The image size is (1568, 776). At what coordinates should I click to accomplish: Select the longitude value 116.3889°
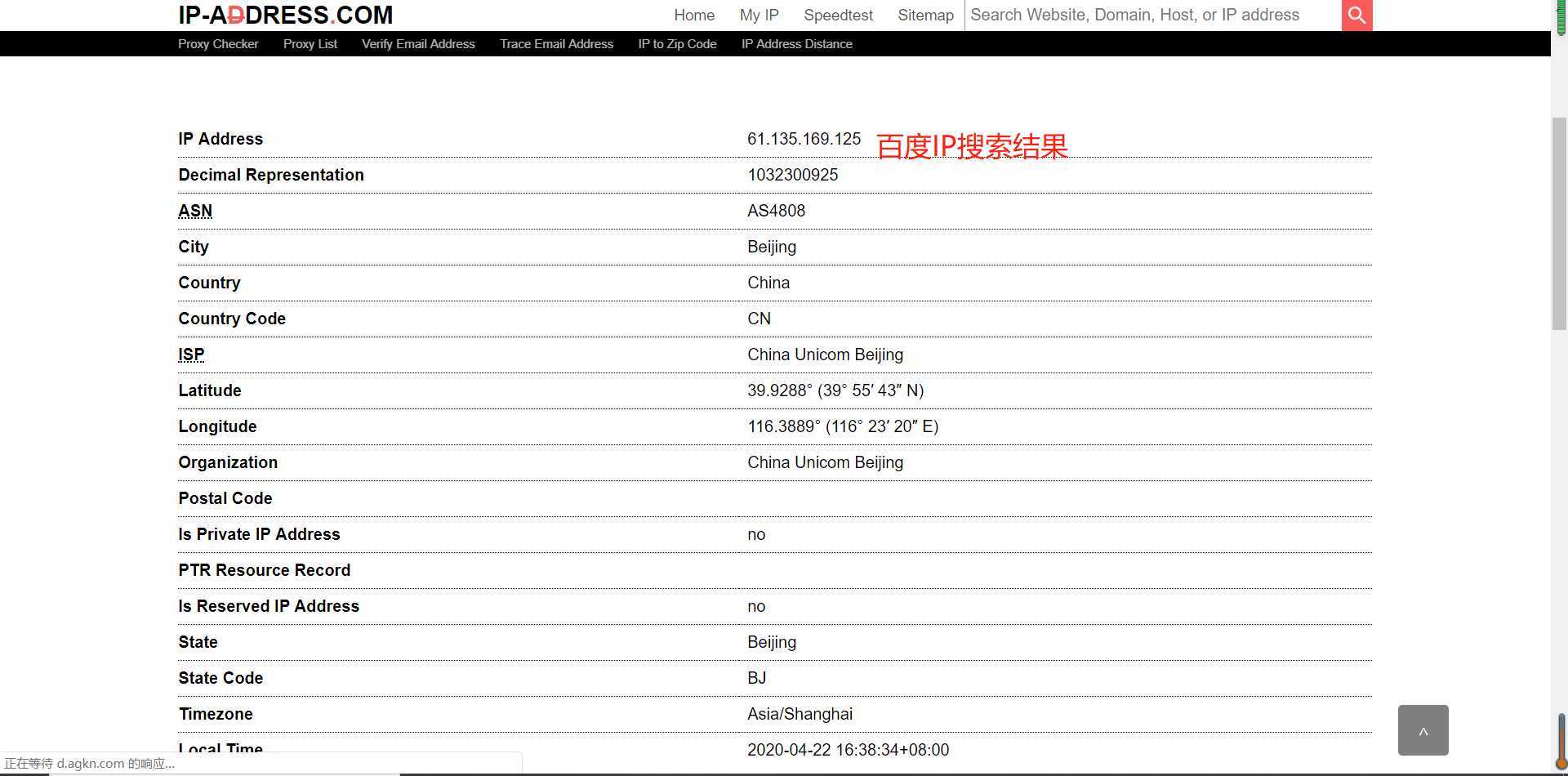tap(784, 426)
